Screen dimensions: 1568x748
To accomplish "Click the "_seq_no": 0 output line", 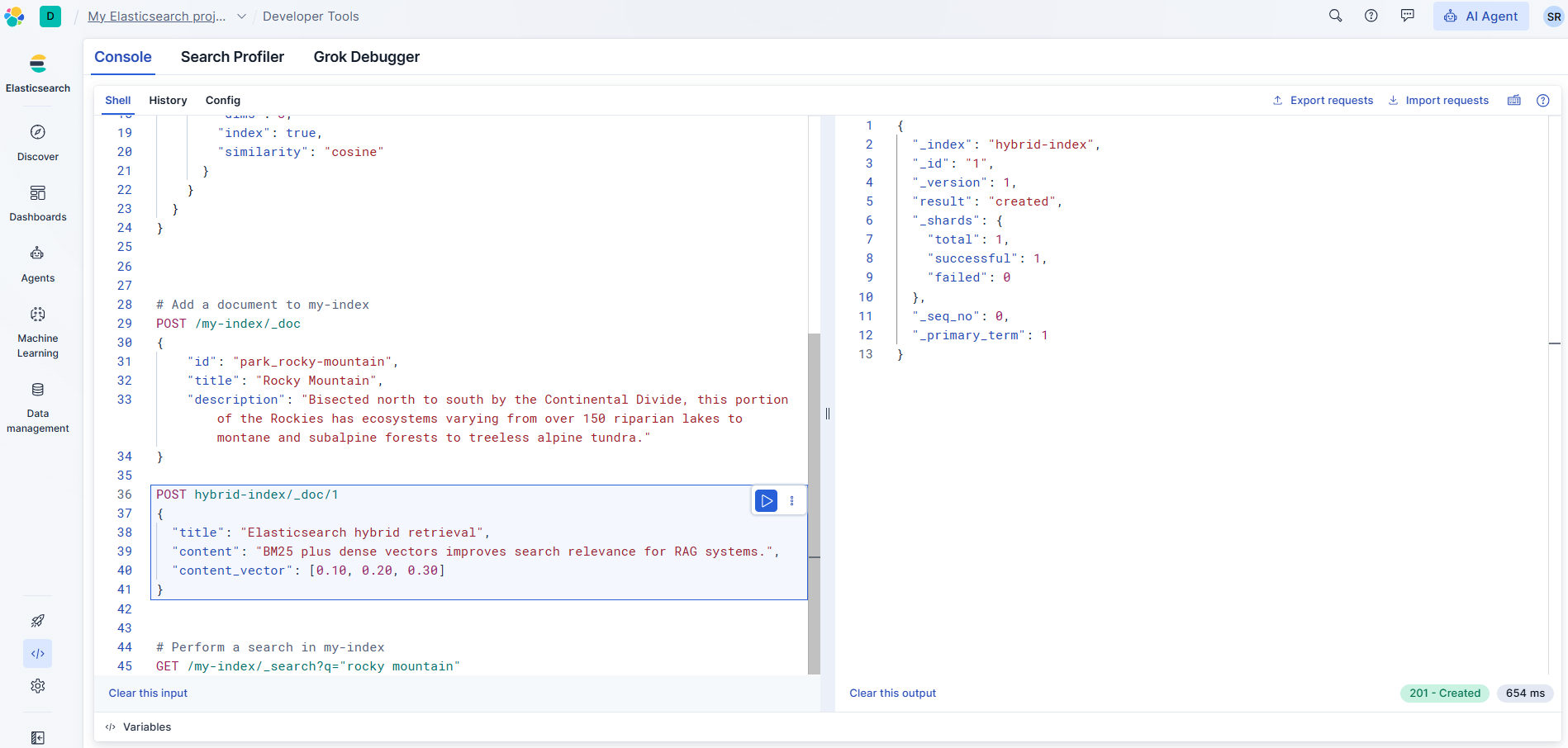I will [961, 316].
